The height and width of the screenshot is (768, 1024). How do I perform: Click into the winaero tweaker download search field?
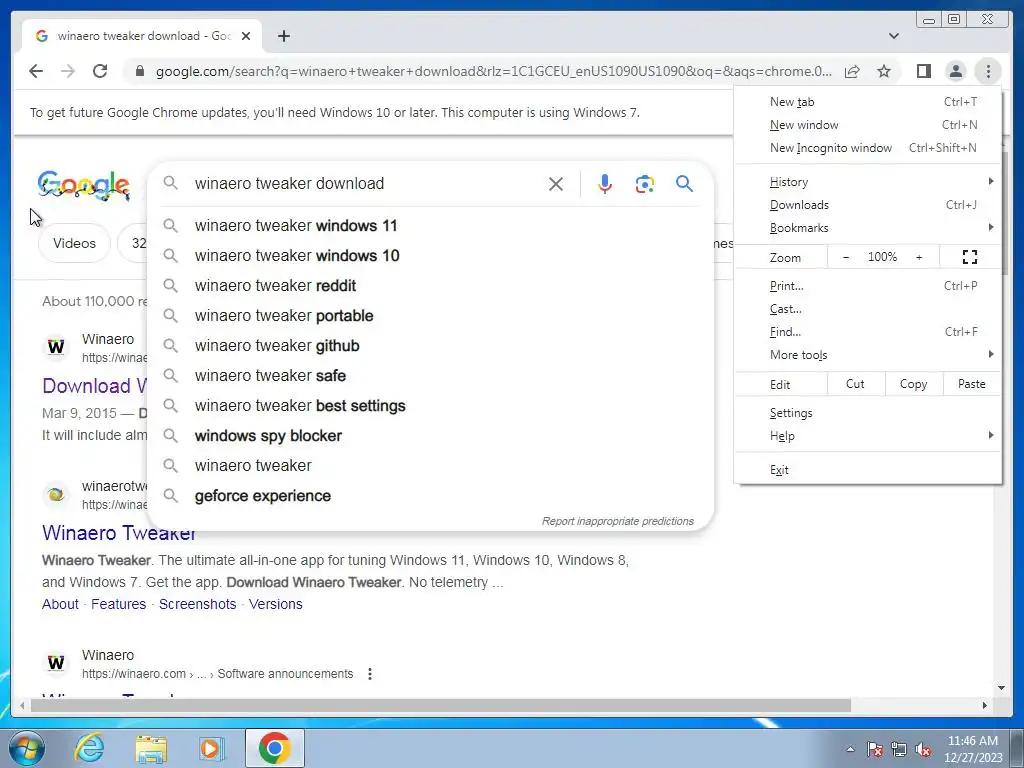pyautogui.click(x=366, y=184)
